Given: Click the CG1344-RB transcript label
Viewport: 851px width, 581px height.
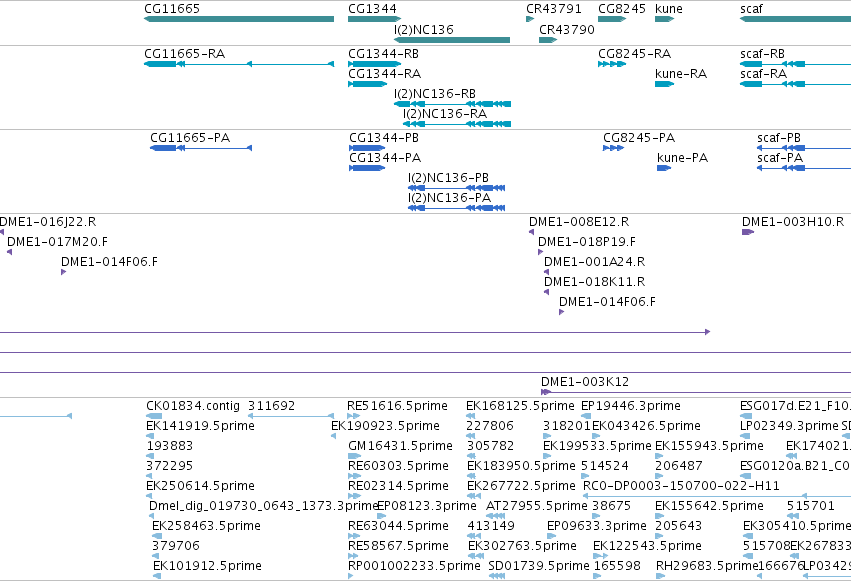Looking at the screenshot, I should click(384, 54).
